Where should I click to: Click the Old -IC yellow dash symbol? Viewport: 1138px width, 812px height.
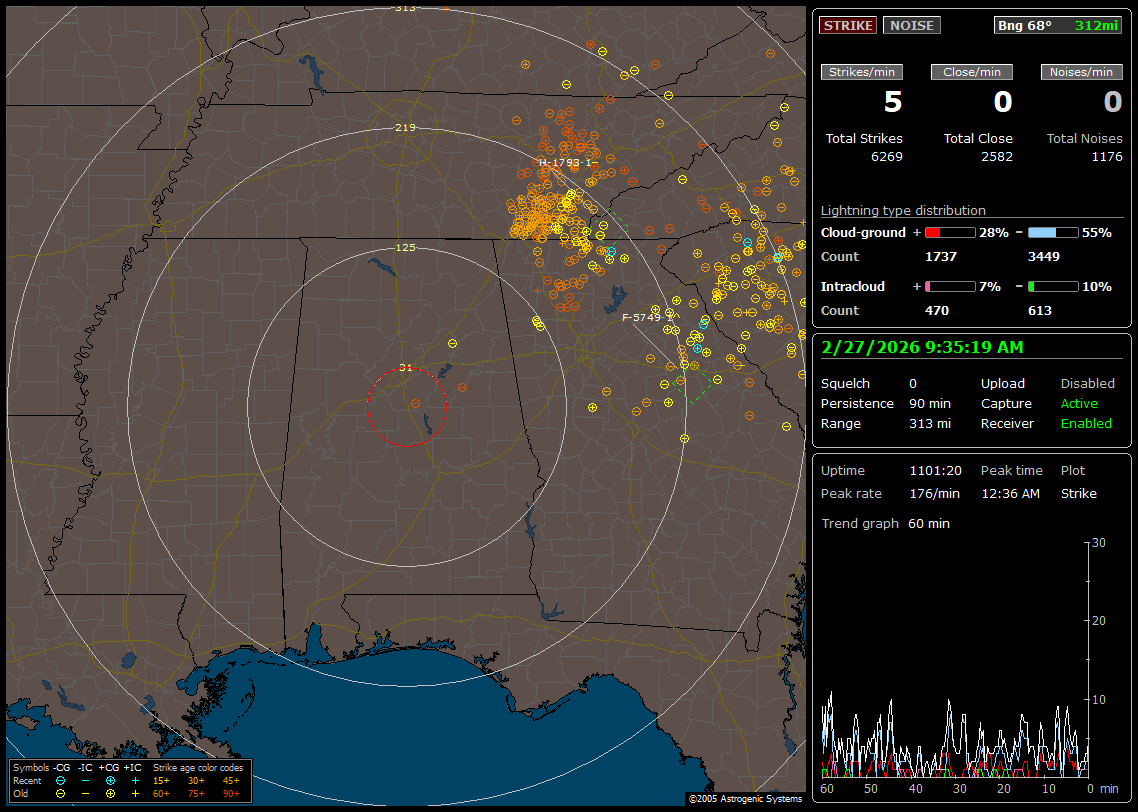(86, 793)
